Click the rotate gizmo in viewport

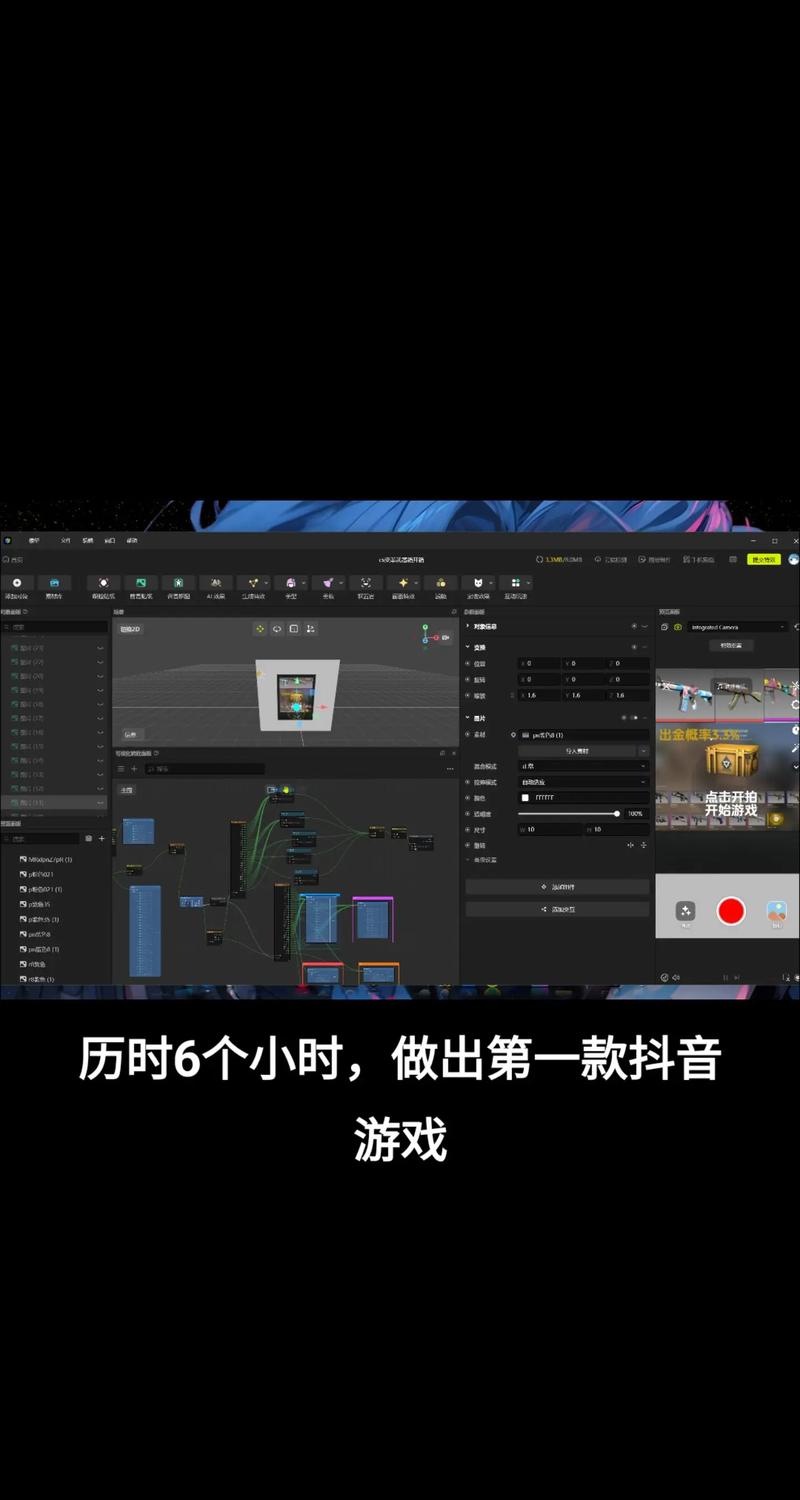pos(277,629)
